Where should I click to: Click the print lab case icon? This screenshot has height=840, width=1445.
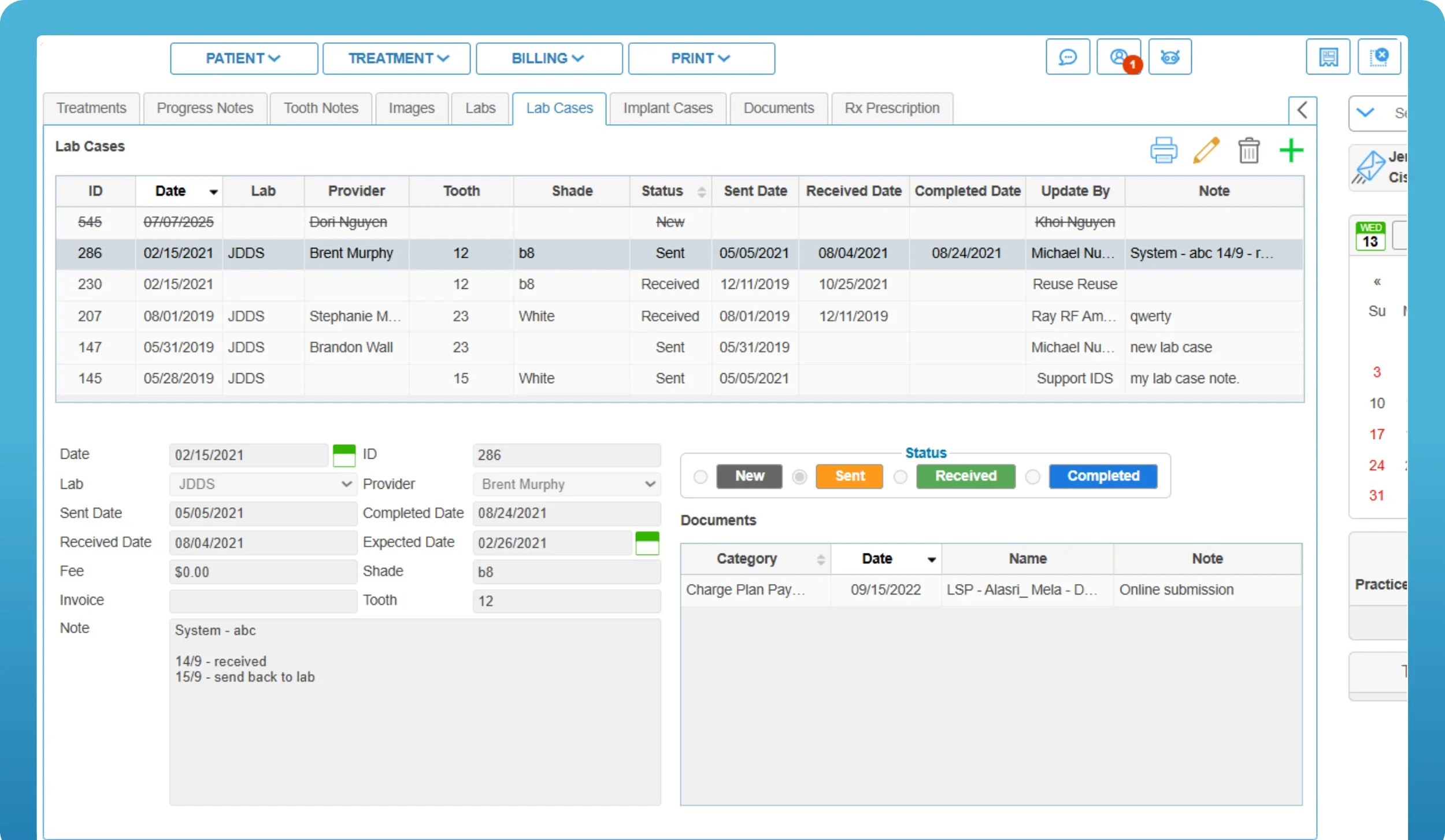coord(1163,151)
